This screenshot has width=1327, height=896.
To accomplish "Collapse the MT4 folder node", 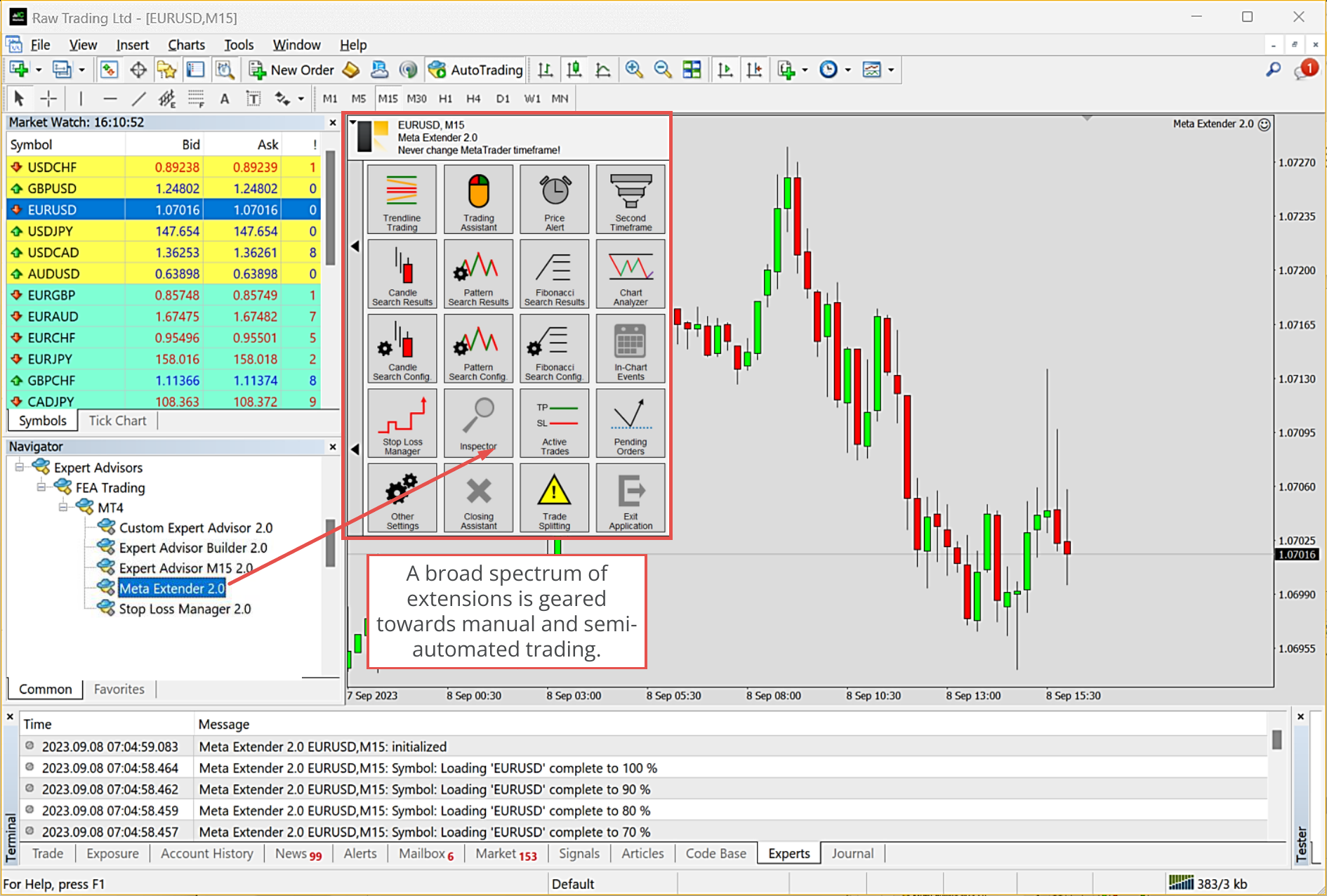I will (x=63, y=507).
